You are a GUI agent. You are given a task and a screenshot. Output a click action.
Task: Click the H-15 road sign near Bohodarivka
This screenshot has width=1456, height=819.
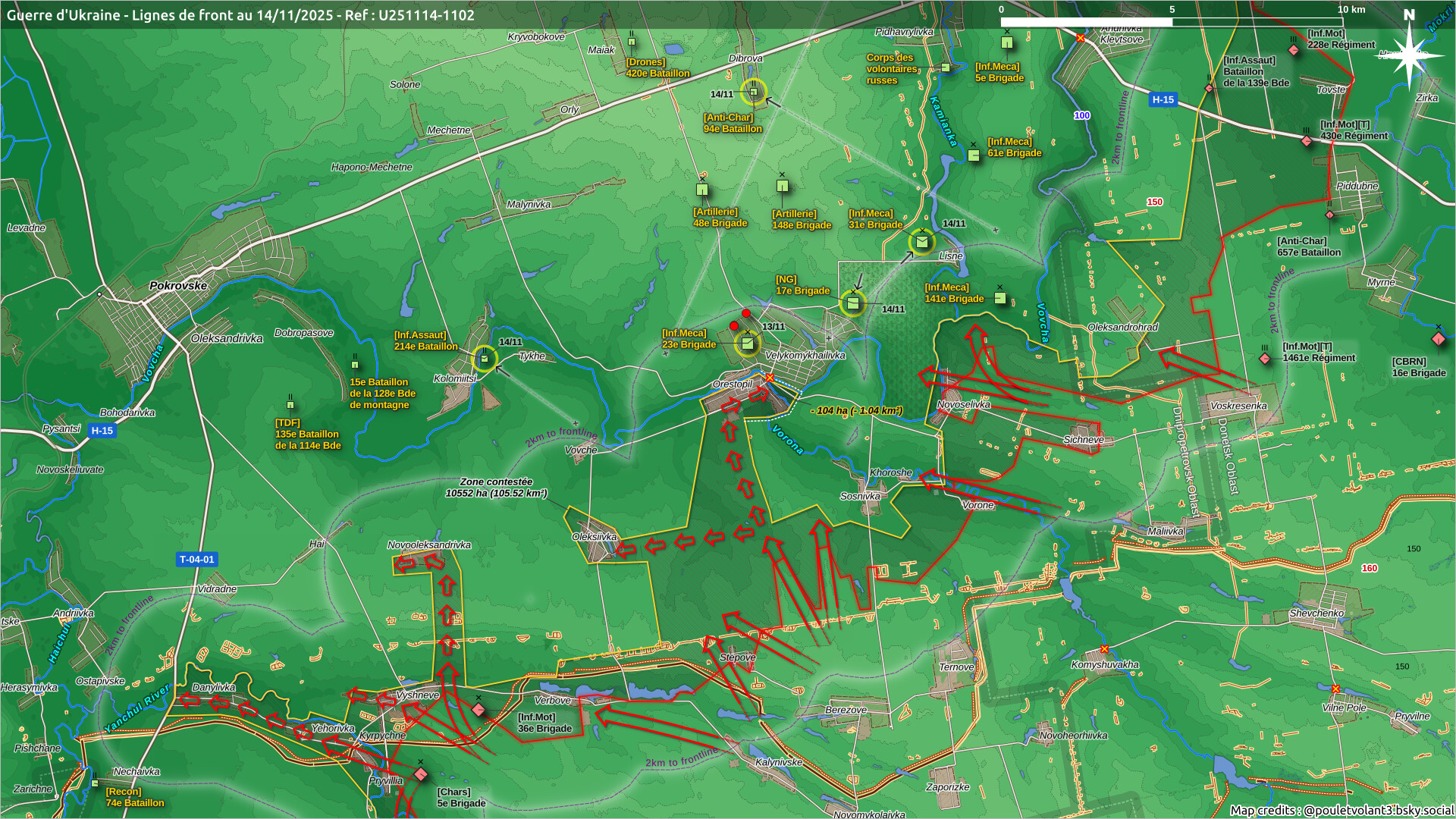[x=102, y=431]
